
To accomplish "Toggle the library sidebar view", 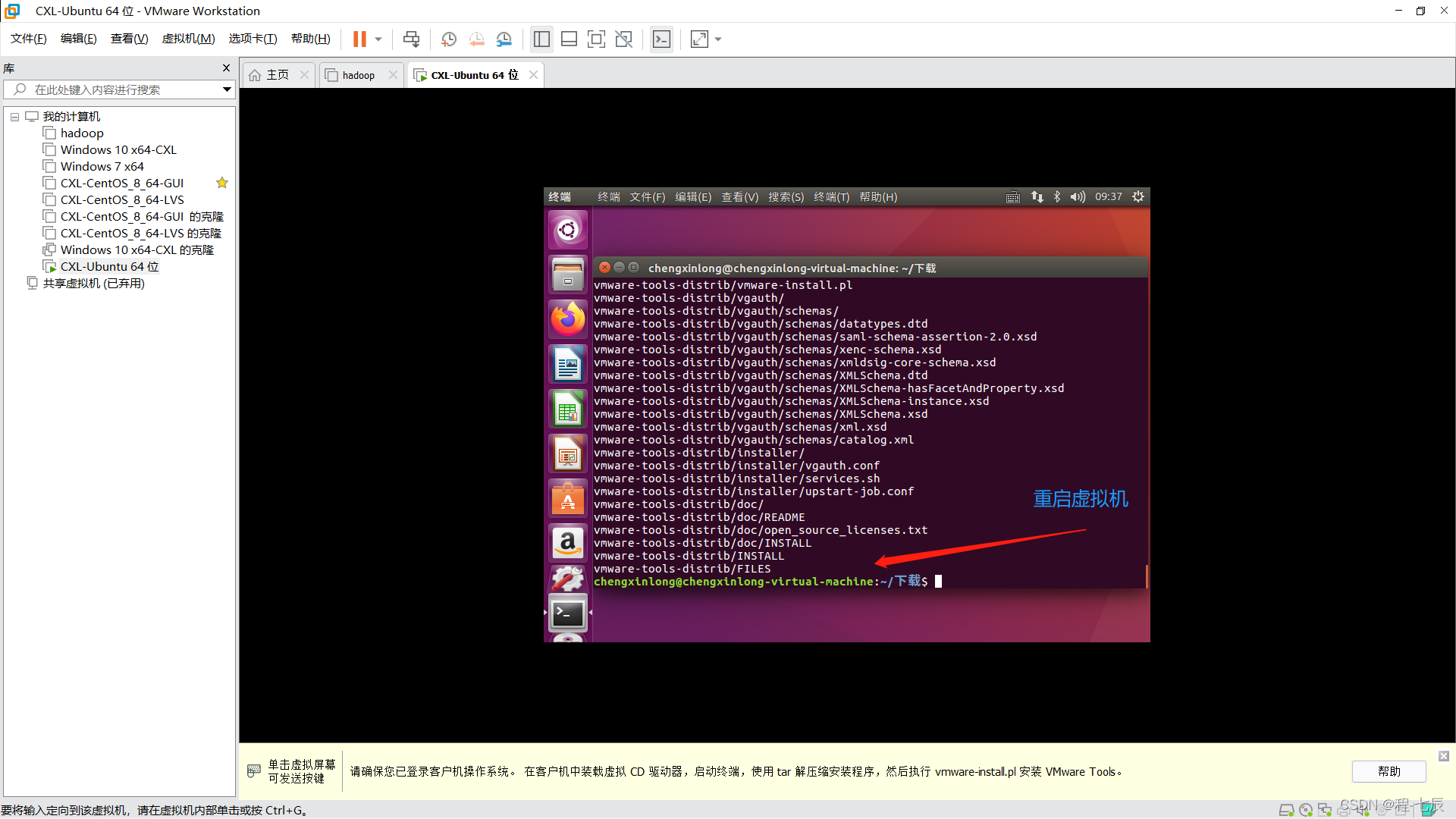I will click(541, 39).
